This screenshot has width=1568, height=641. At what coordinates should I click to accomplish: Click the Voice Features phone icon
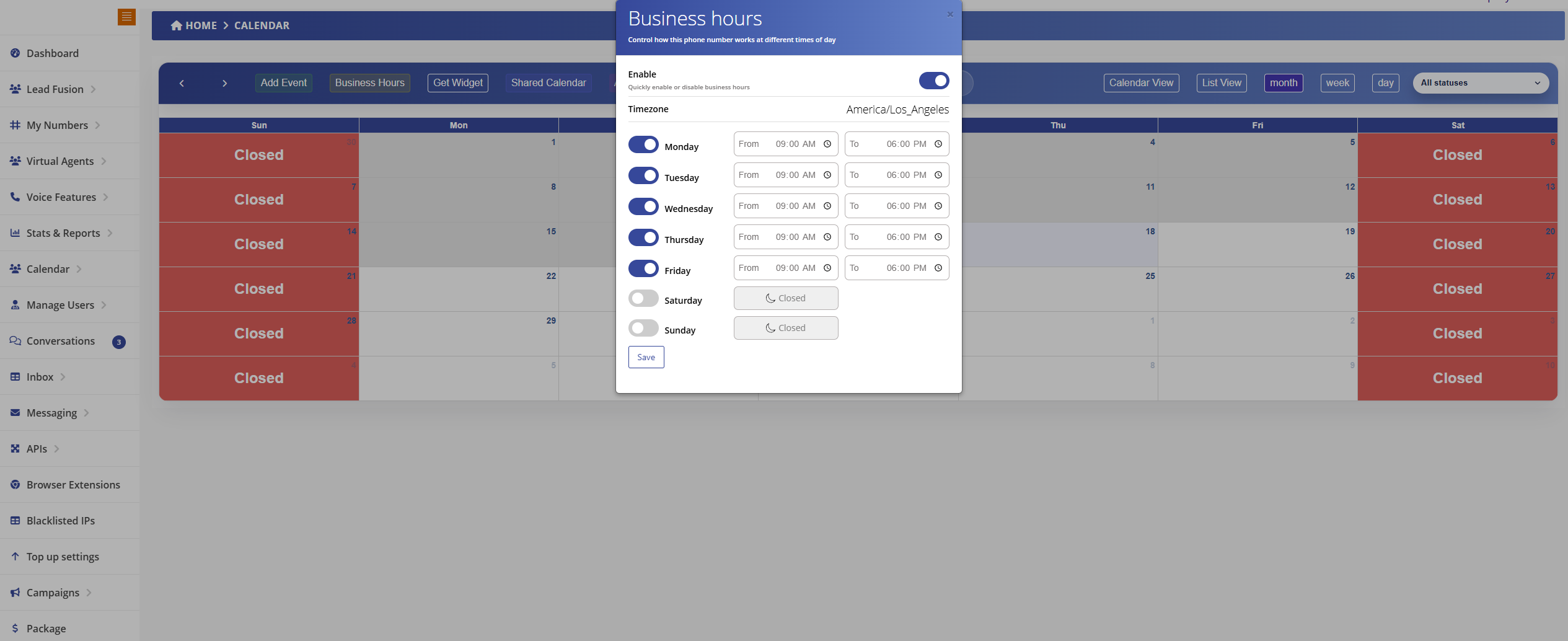15,197
